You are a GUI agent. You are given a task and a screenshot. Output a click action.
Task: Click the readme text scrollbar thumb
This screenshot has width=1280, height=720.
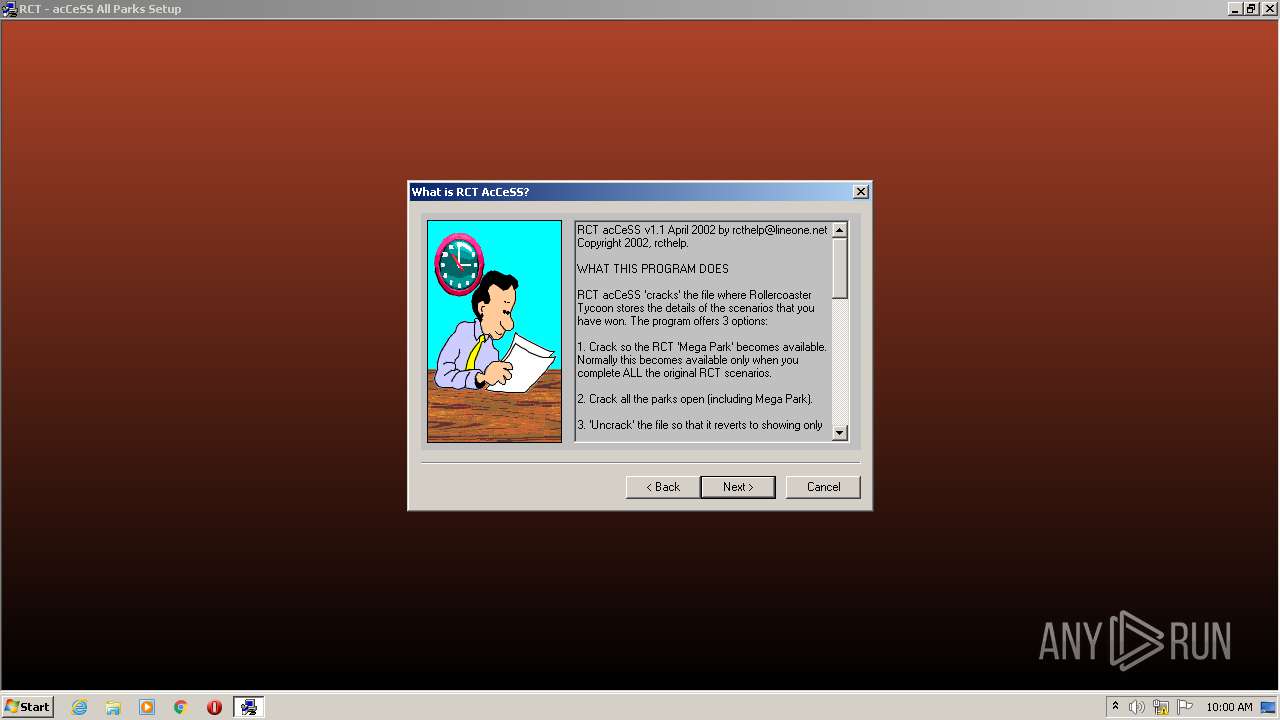point(840,268)
